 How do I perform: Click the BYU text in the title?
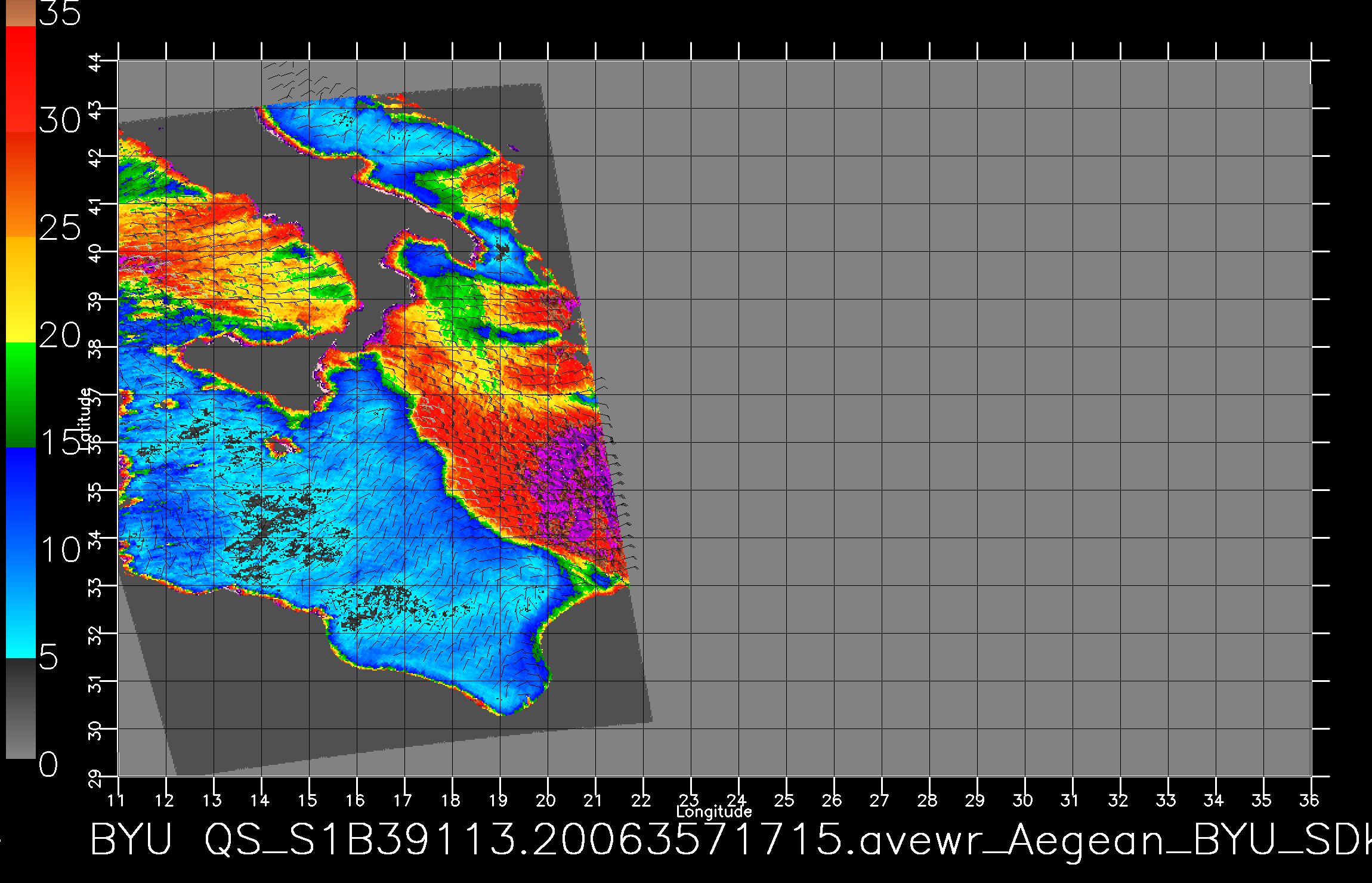click(131, 839)
